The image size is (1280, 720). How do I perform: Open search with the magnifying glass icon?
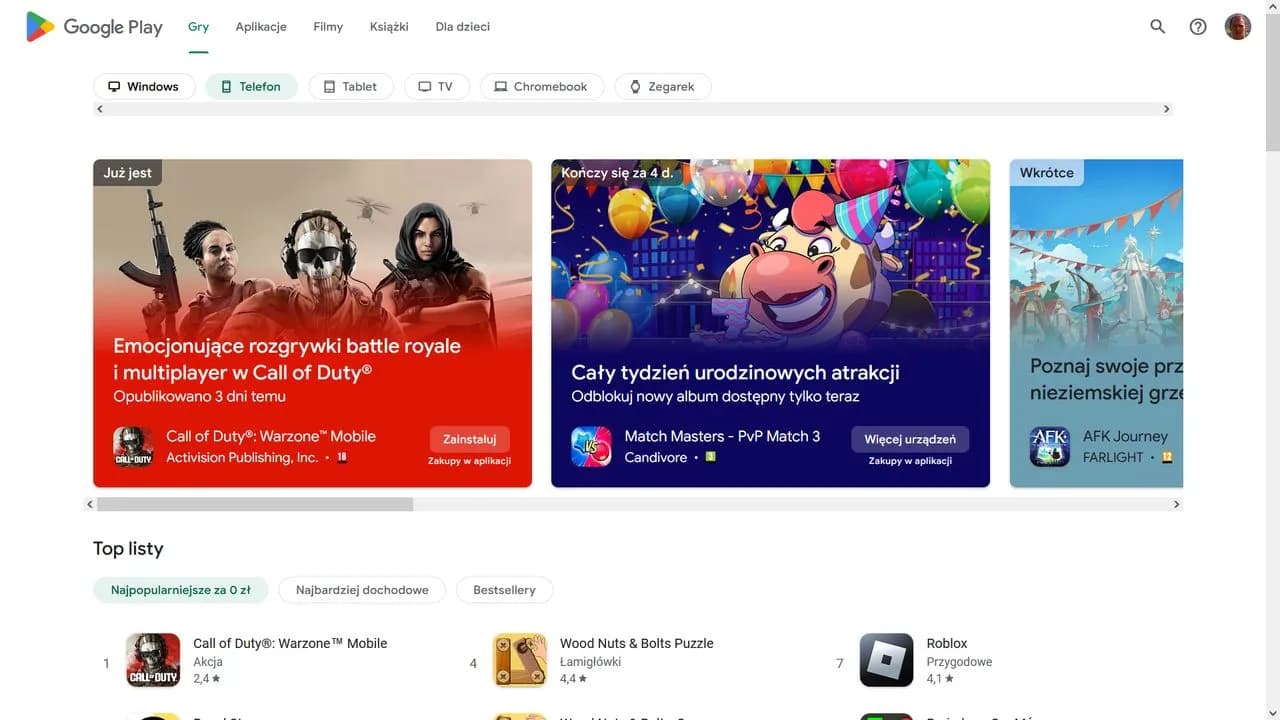tap(1157, 26)
